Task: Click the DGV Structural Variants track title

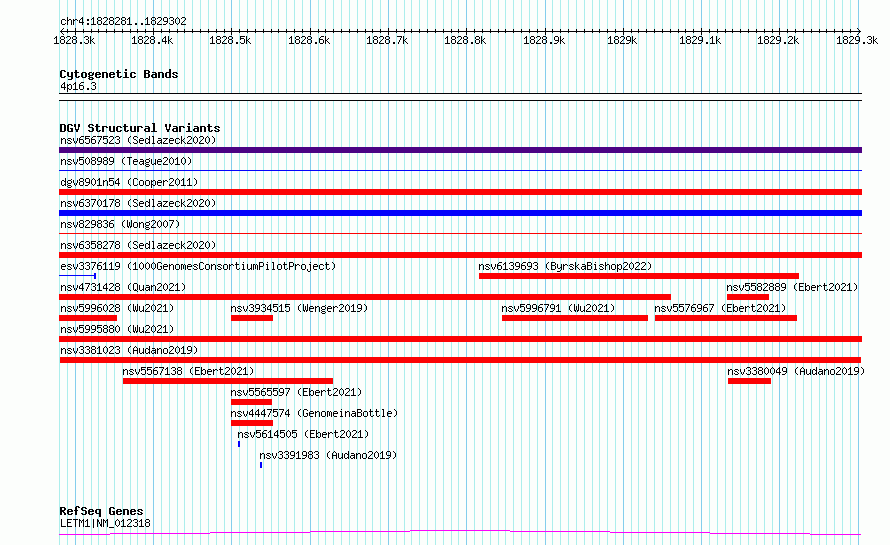Action: pyautogui.click(x=140, y=128)
